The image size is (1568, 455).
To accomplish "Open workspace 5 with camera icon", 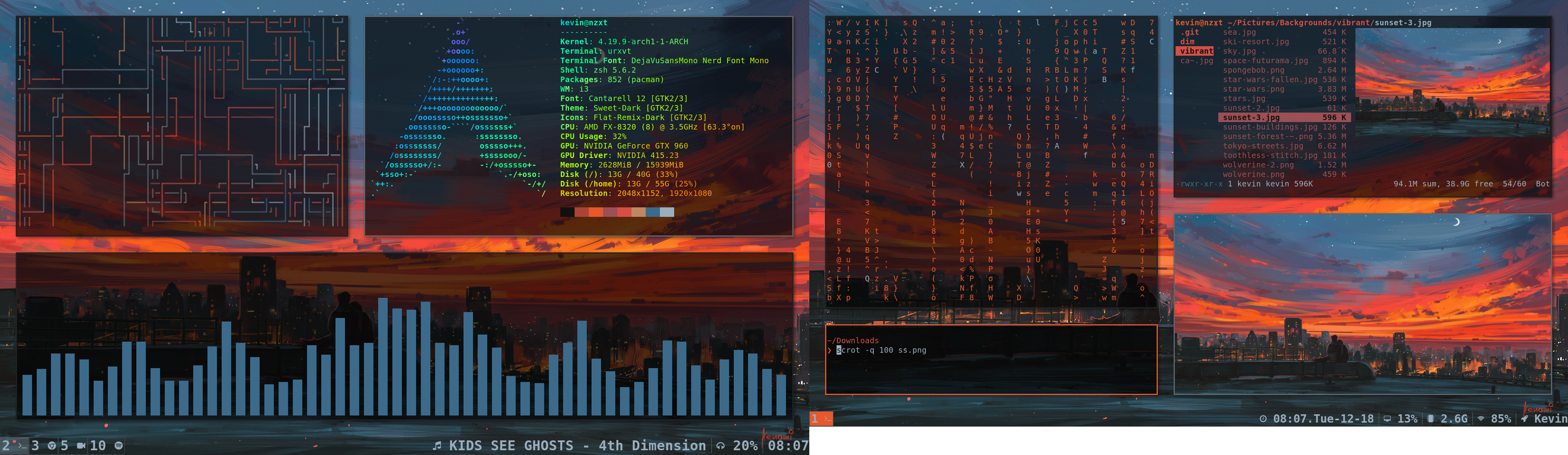I will 81,446.
